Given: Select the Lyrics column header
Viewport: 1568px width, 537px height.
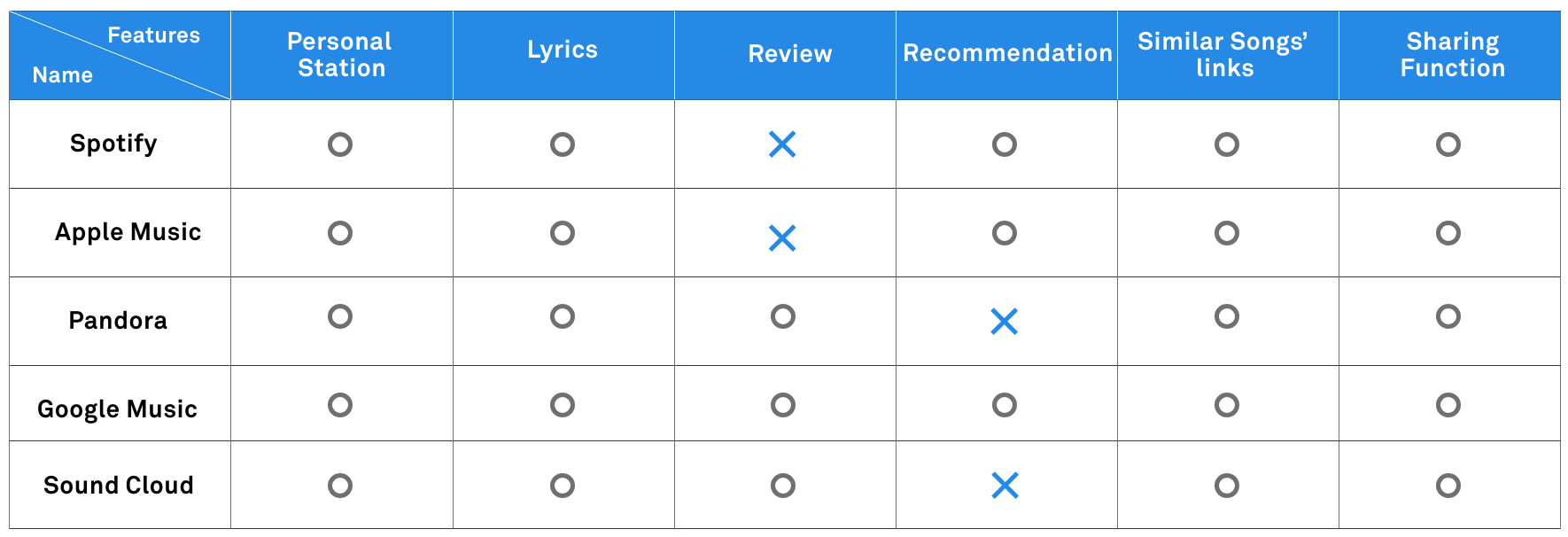Looking at the screenshot, I should point(563,51).
